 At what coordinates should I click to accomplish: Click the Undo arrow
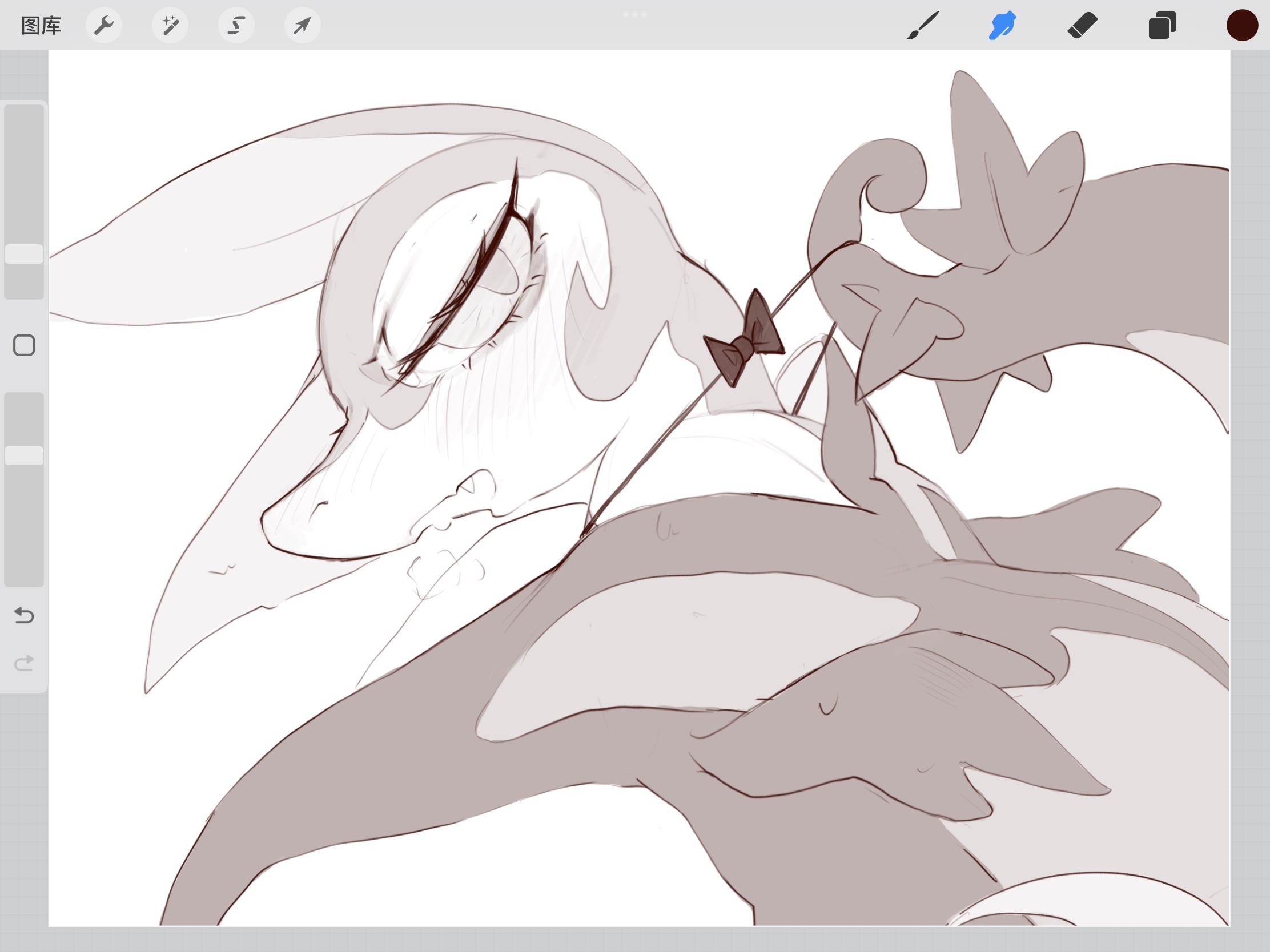pyautogui.click(x=24, y=615)
